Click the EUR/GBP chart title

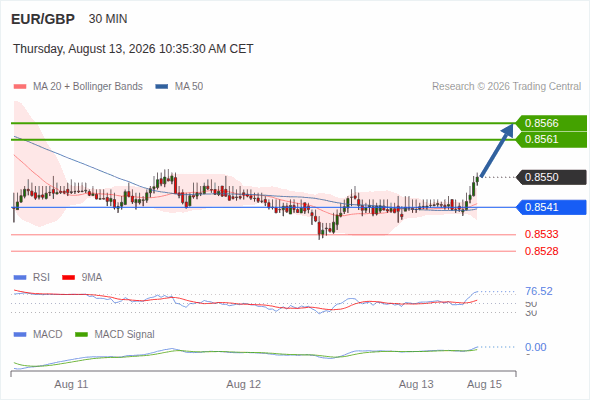coord(43,19)
